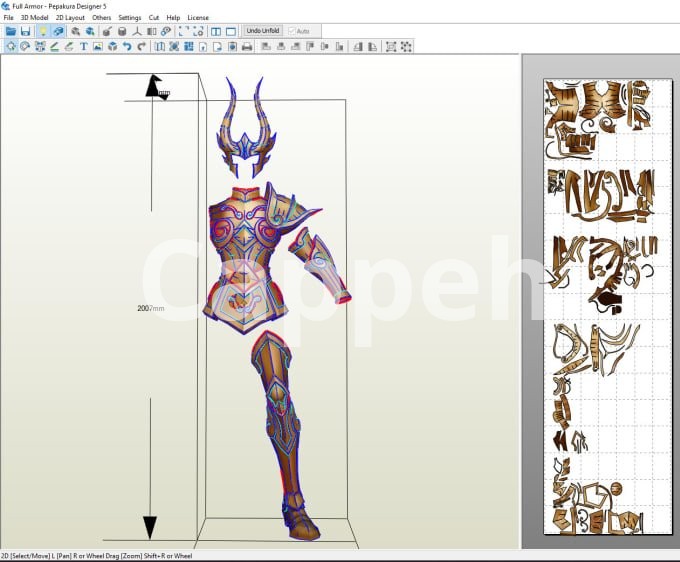Select the Input Text tool icon
The width and height of the screenshot is (680, 562).
[83, 46]
